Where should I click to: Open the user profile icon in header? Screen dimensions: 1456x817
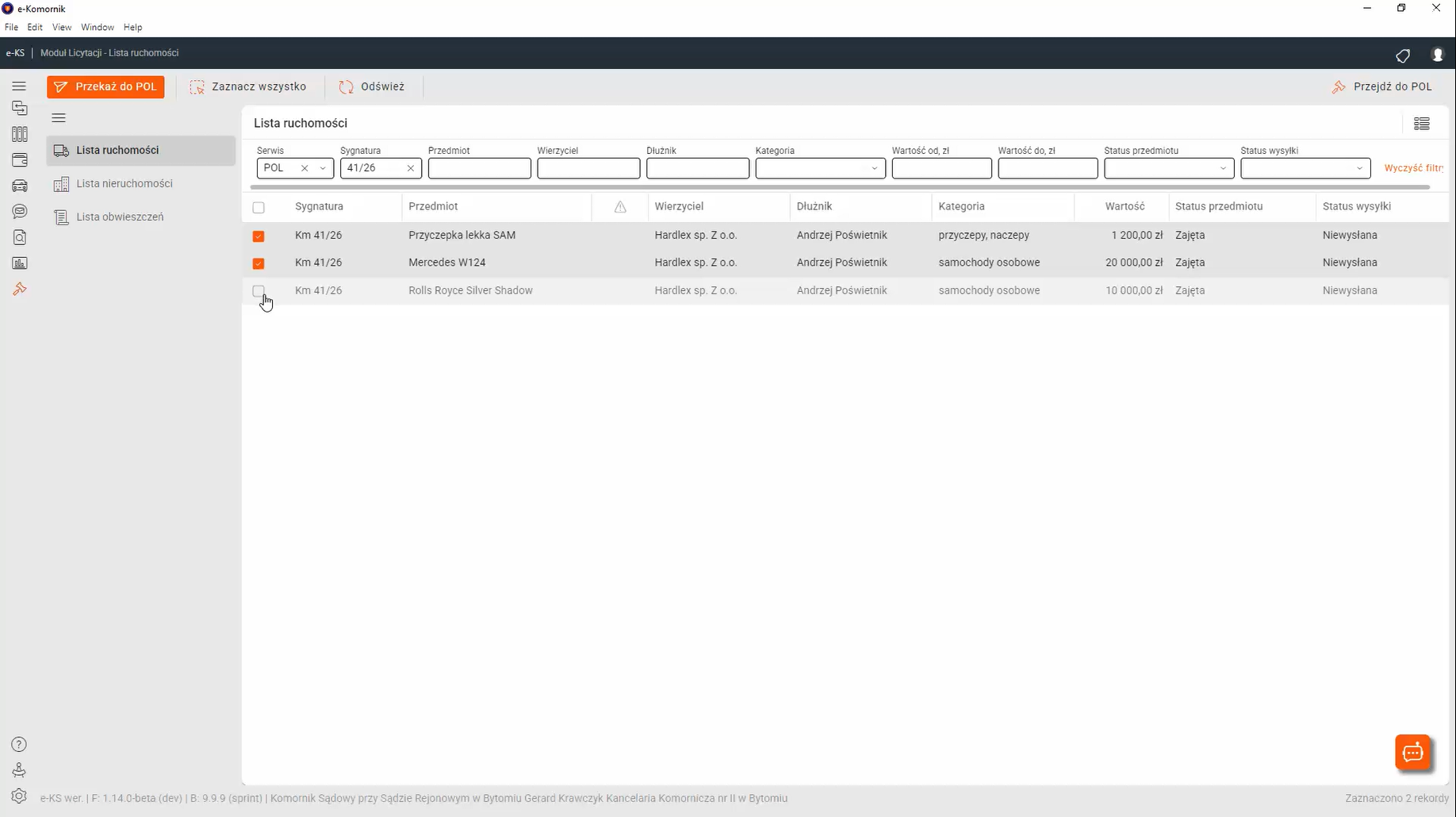[x=1437, y=55]
